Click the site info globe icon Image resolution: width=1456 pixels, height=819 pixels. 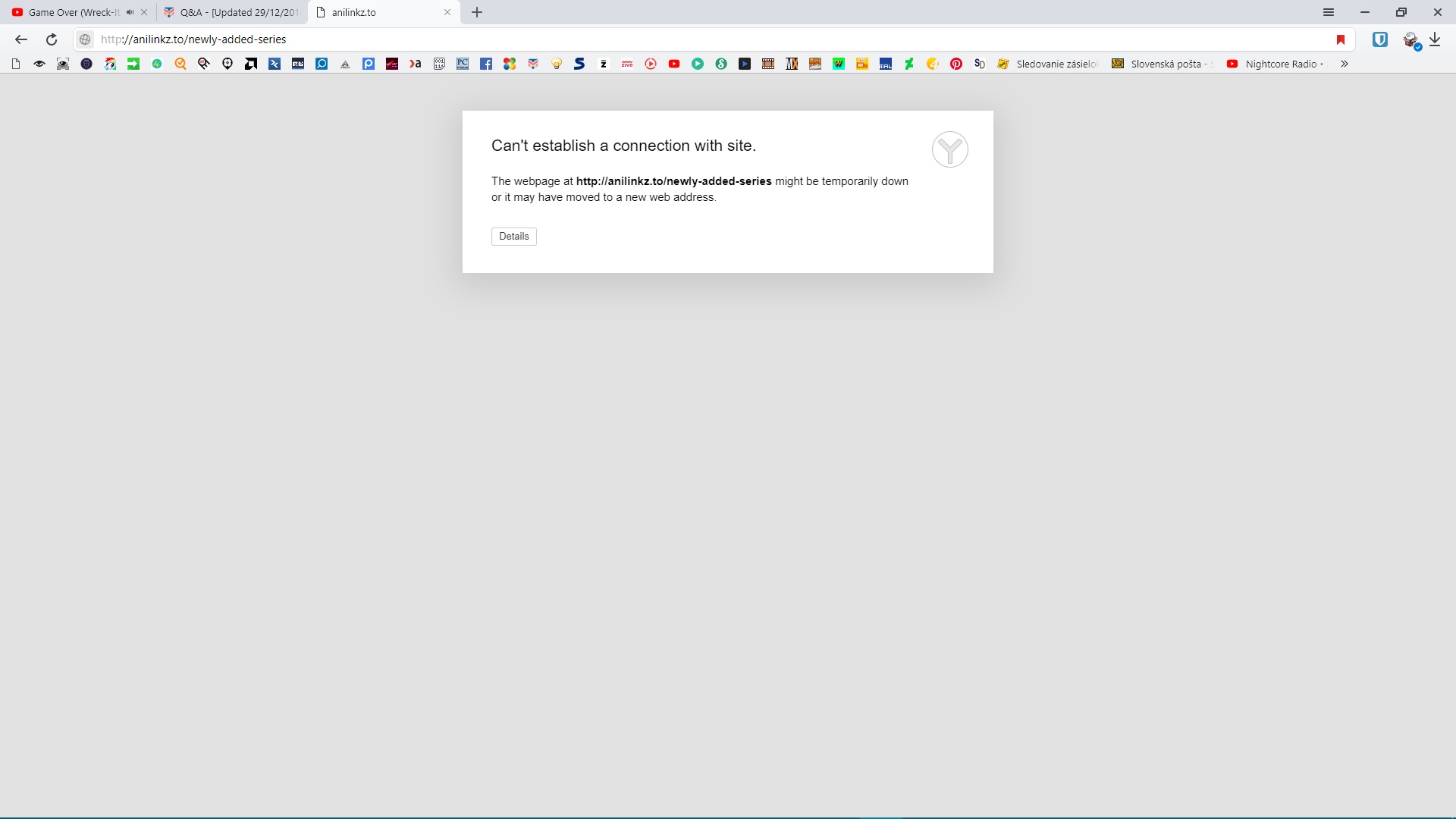click(x=86, y=39)
